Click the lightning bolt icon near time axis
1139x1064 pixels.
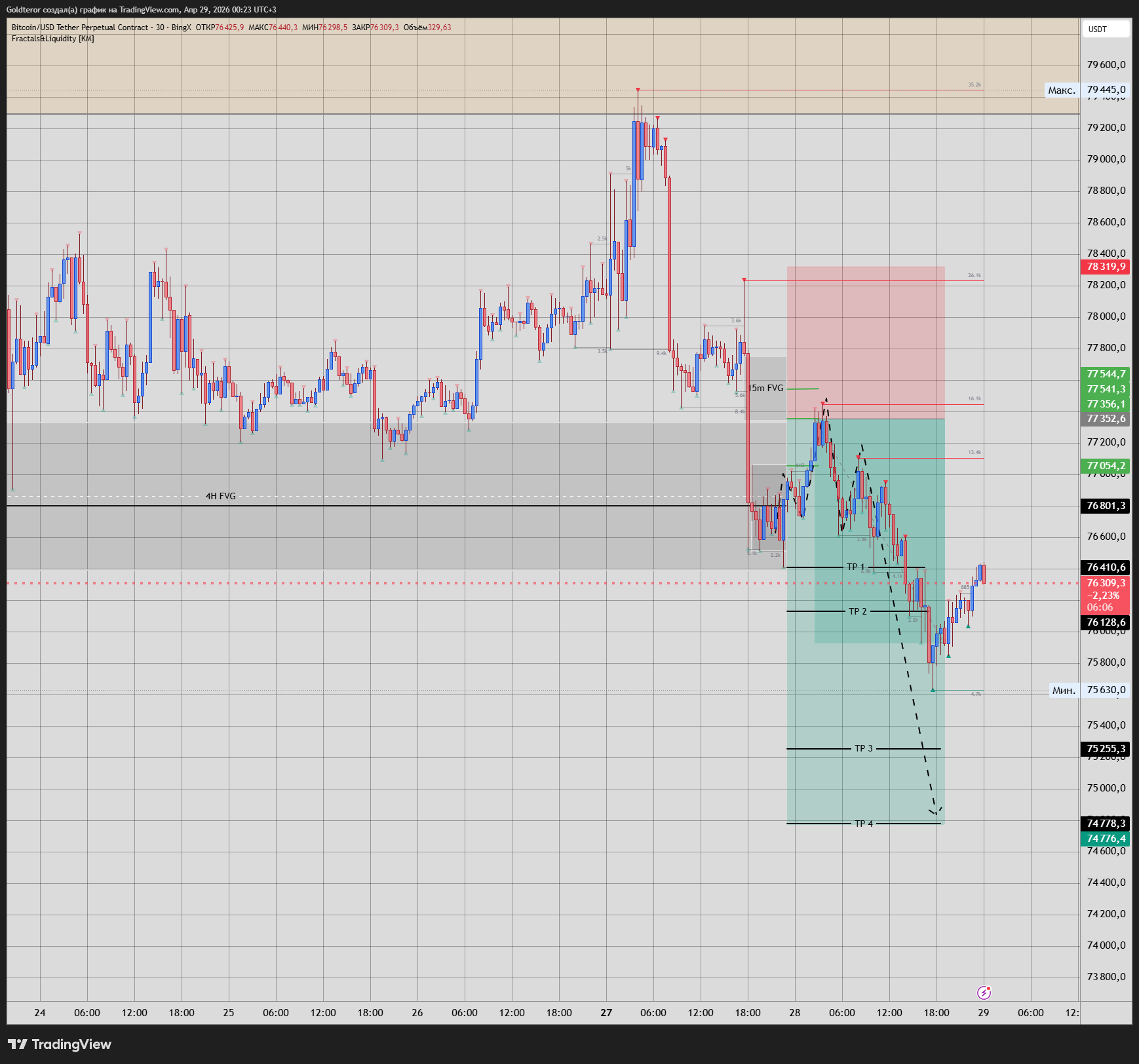coord(984,993)
